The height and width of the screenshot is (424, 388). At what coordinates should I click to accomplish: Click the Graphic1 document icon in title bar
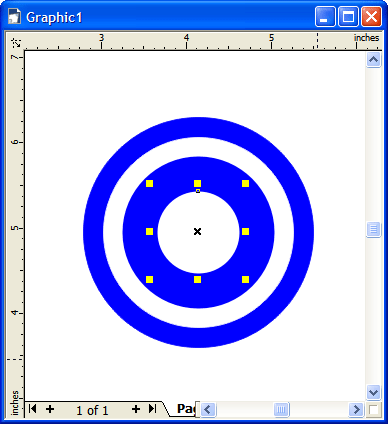tap(14, 17)
